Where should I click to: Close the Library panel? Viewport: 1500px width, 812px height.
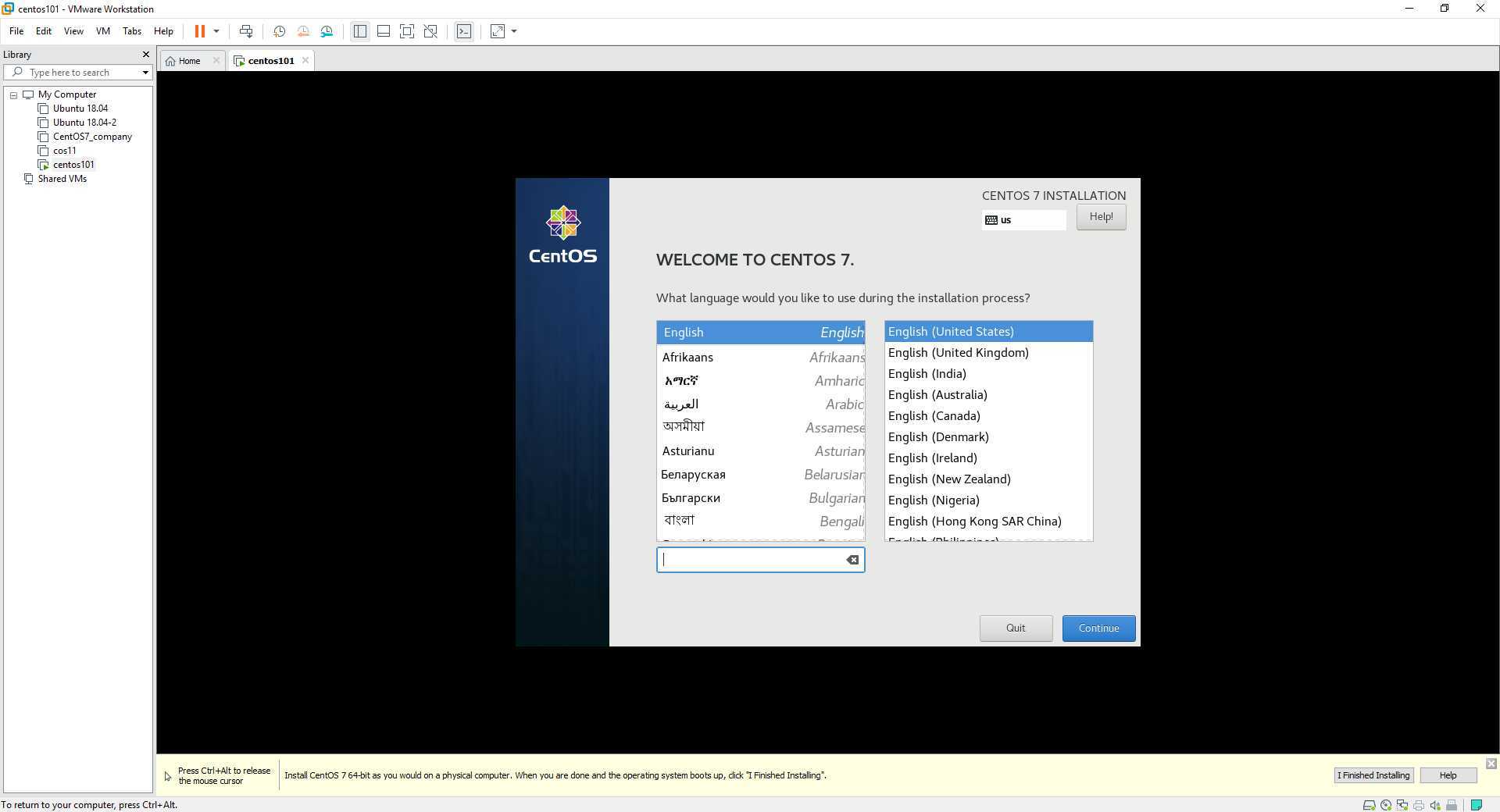pyautogui.click(x=145, y=54)
